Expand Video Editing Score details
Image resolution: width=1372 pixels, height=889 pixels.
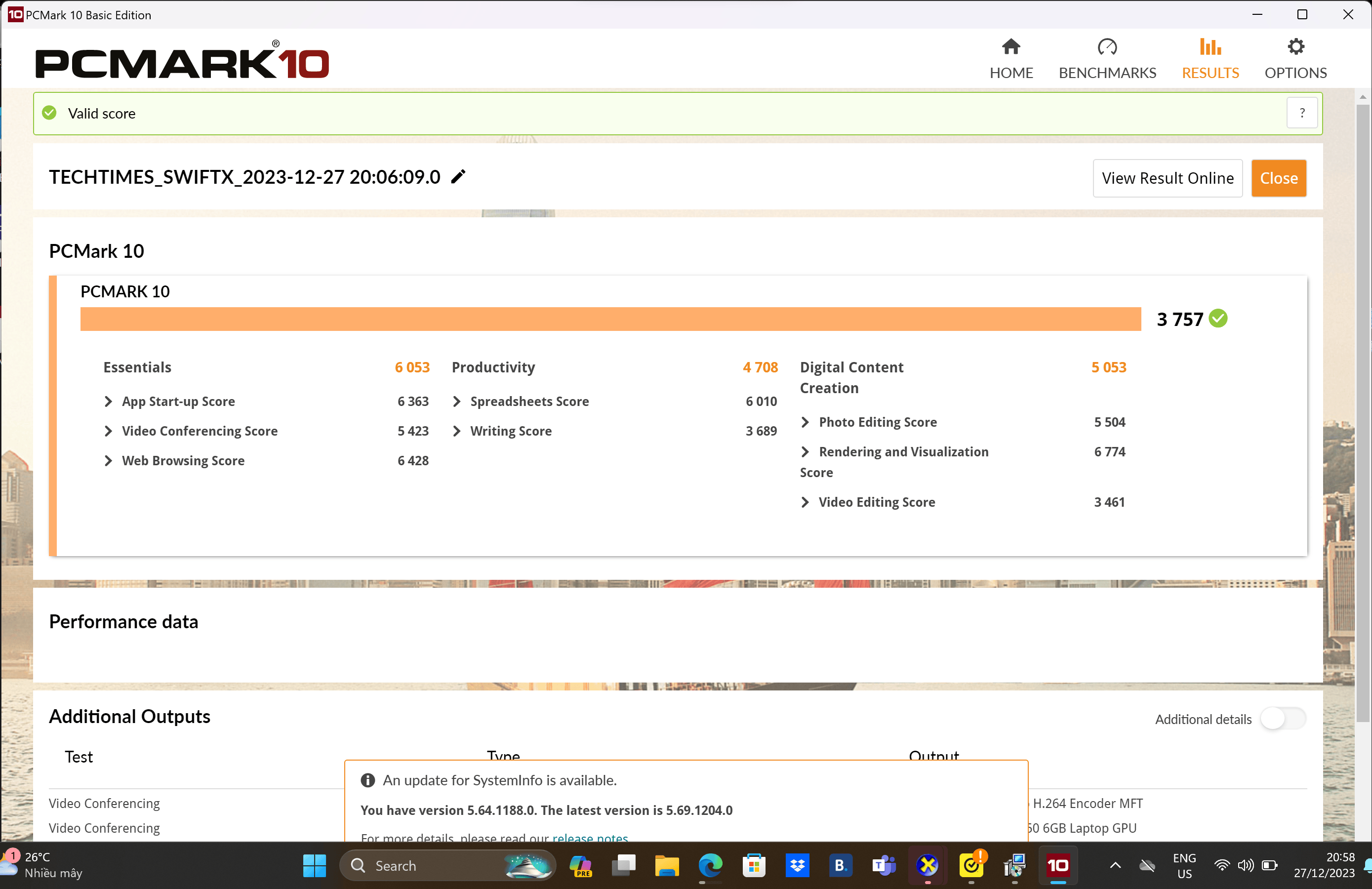[806, 502]
